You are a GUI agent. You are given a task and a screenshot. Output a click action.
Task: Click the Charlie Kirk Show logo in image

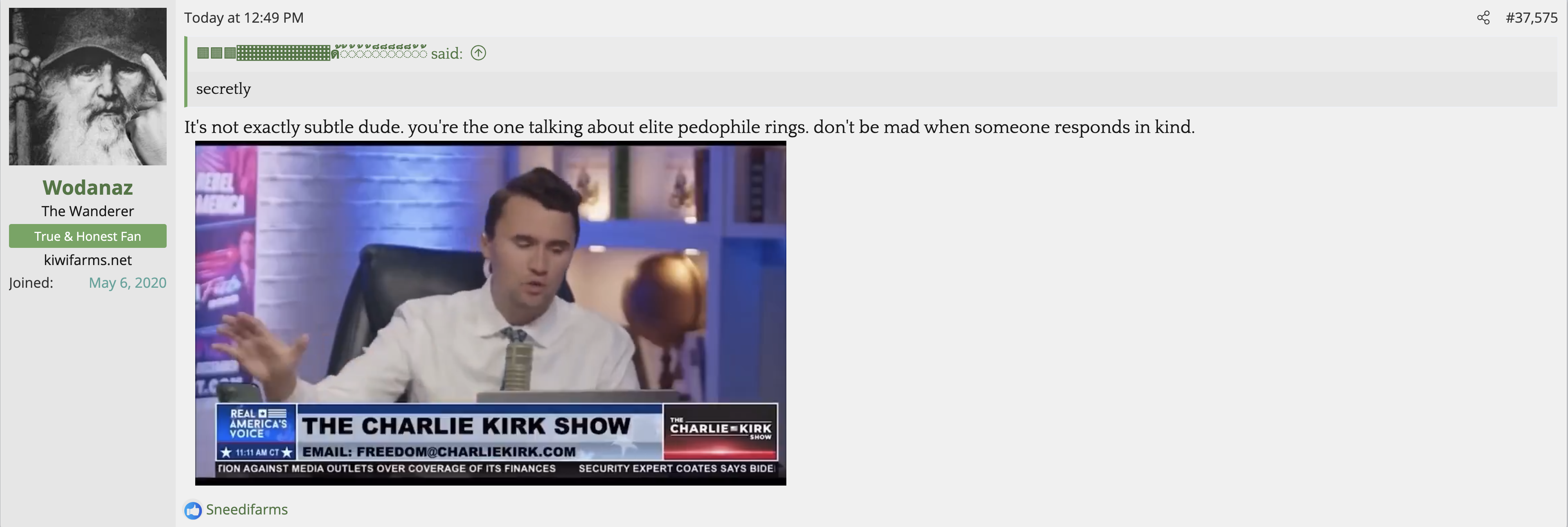coord(720,432)
